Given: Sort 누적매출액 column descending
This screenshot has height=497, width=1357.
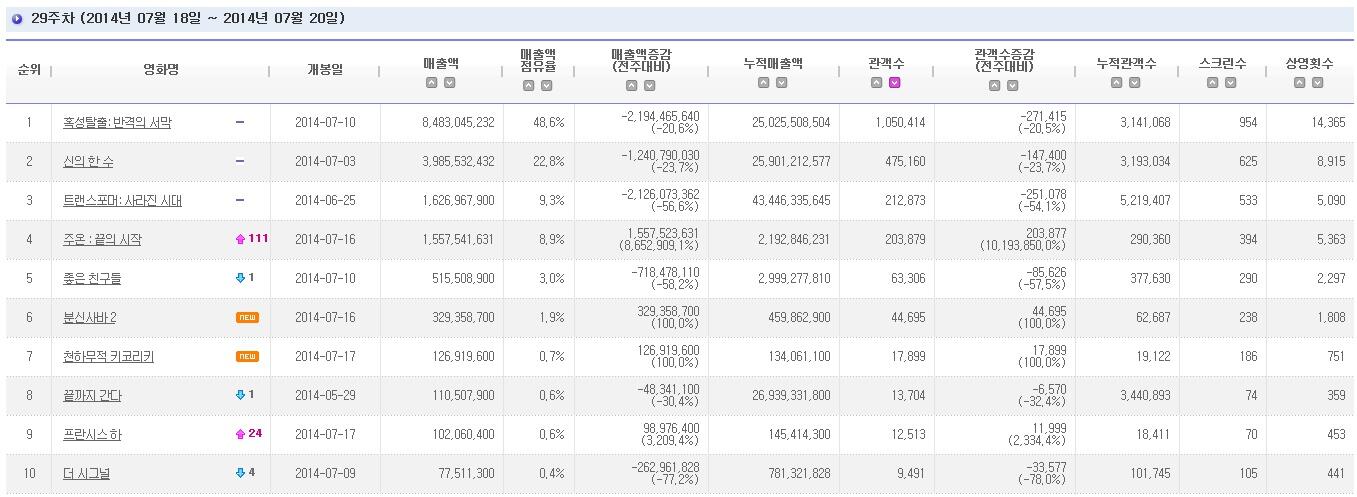Looking at the screenshot, I should pyautogui.click(x=783, y=83).
